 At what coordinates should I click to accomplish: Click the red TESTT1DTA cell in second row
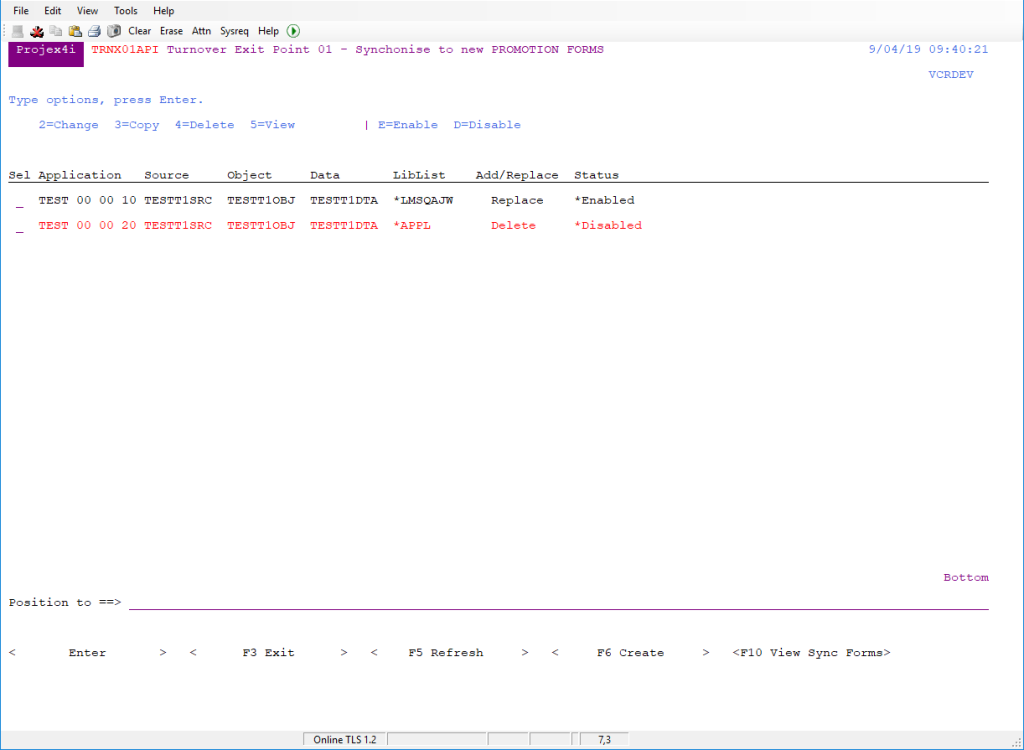pyautogui.click(x=344, y=225)
